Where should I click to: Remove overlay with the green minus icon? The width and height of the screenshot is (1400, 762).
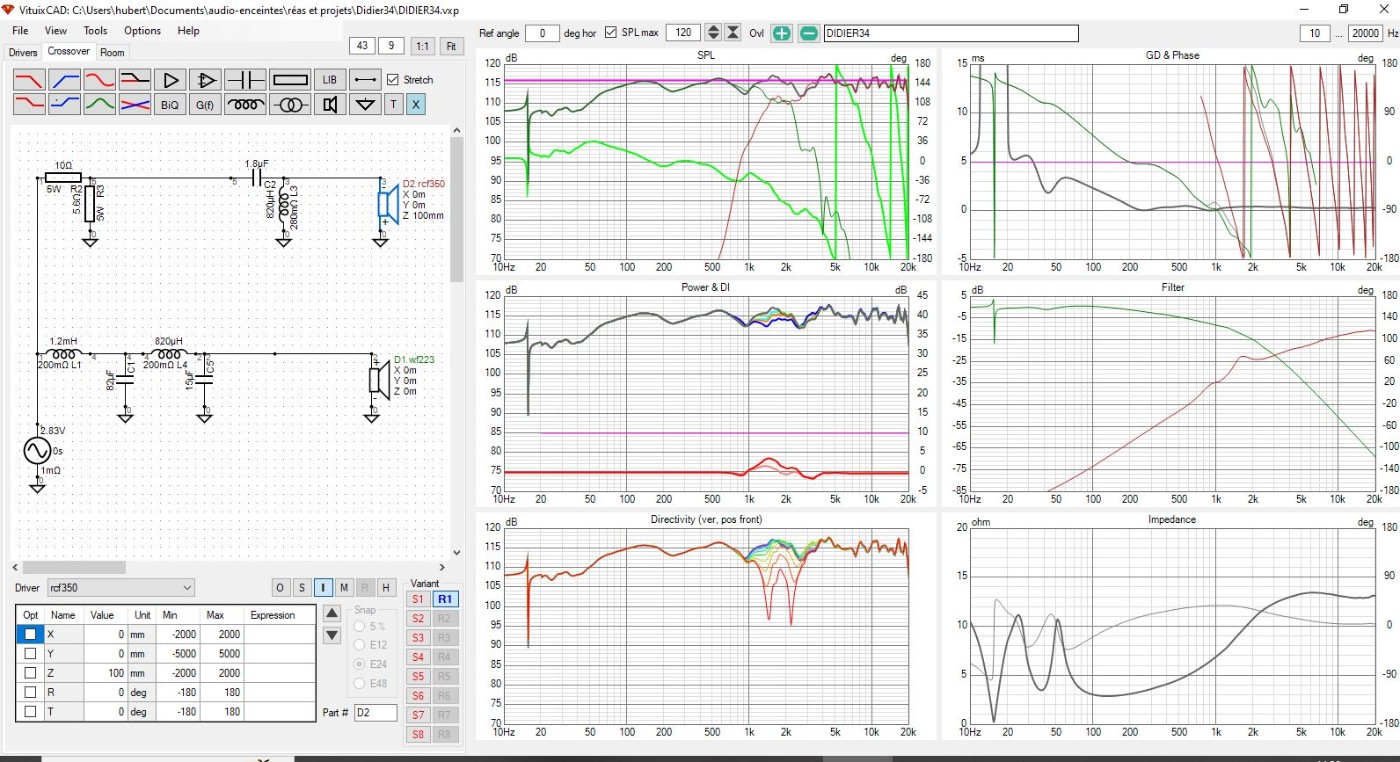(x=808, y=33)
